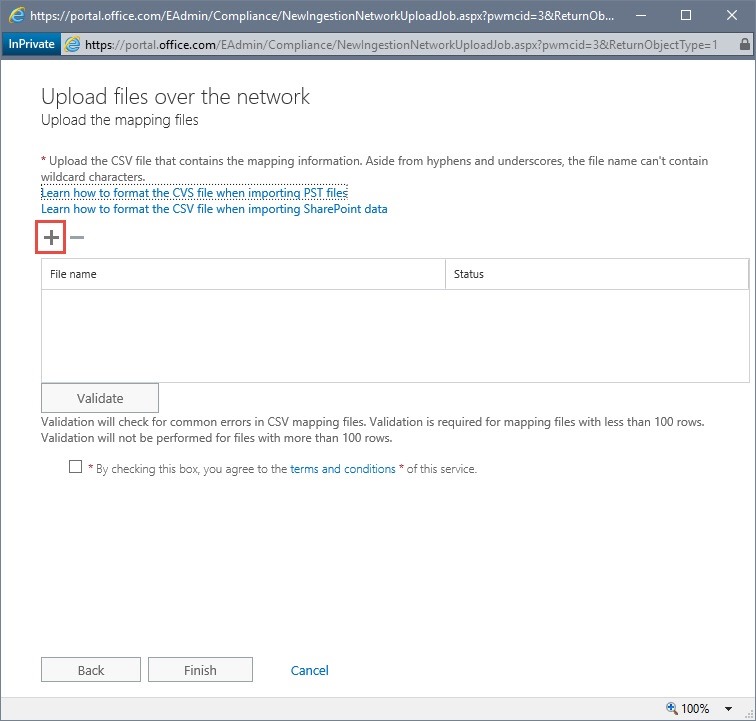Click the plus icon to add a mapping file
Screen dimensions: 756x721
(x=51, y=237)
